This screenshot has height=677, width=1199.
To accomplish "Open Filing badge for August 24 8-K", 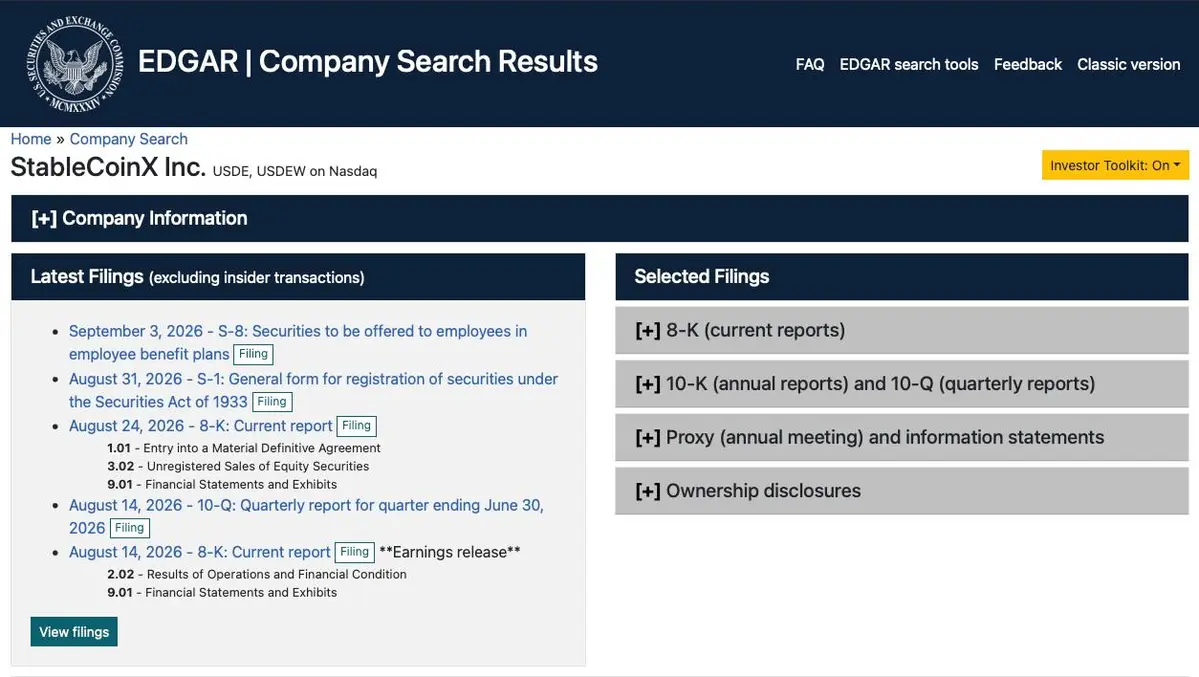I will click(x=356, y=426).
